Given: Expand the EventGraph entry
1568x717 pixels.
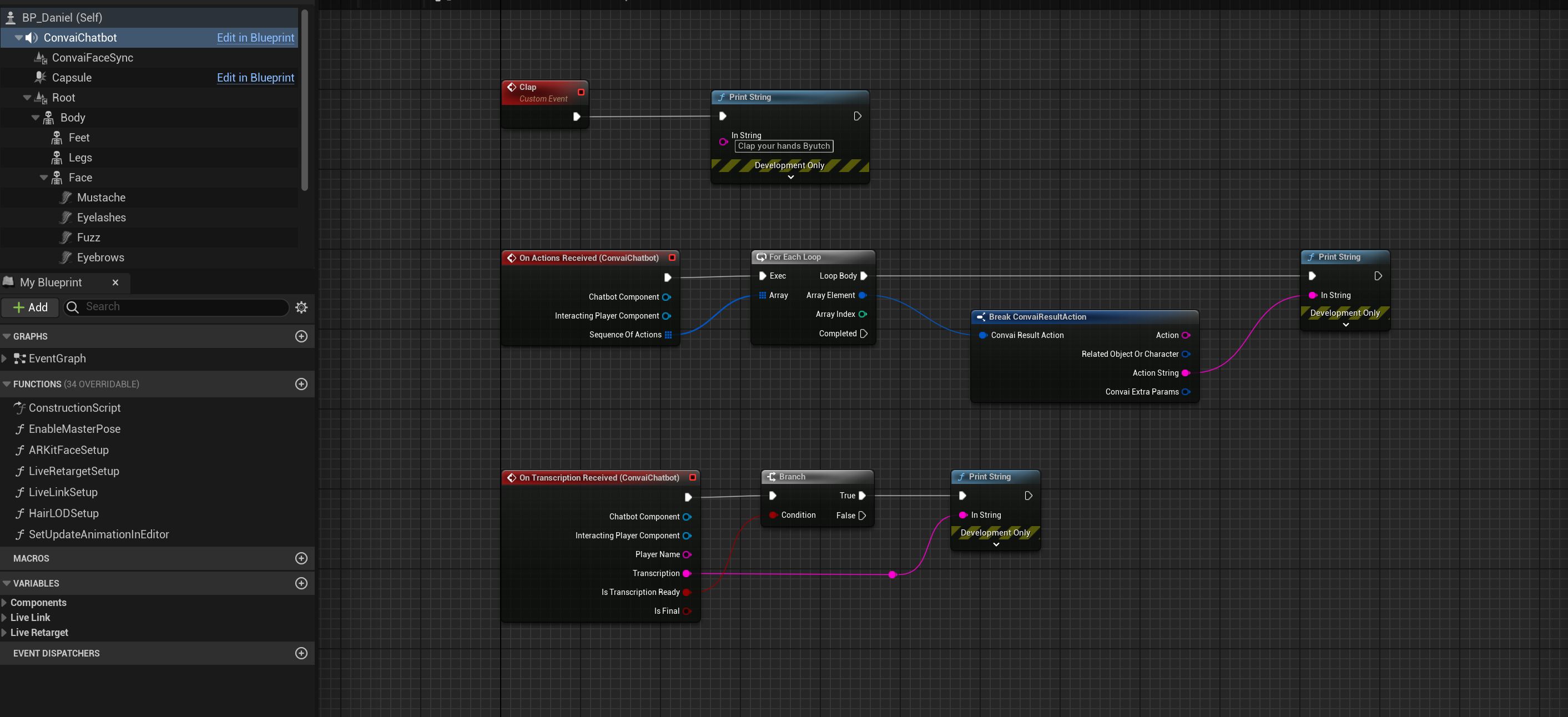Looking at the screenshot, I should 4,358.
